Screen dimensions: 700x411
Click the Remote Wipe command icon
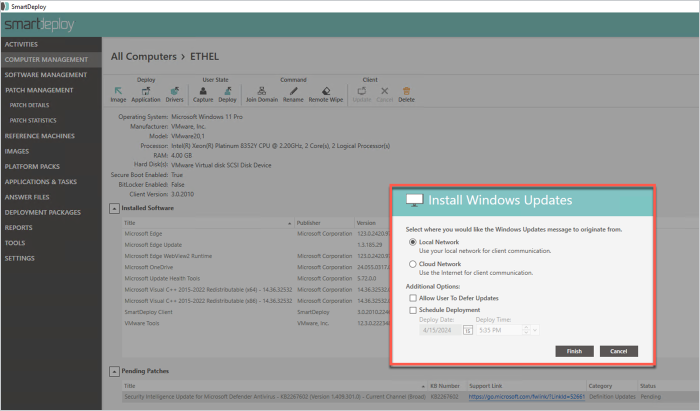pyautogui.click(x=326, y=91)
